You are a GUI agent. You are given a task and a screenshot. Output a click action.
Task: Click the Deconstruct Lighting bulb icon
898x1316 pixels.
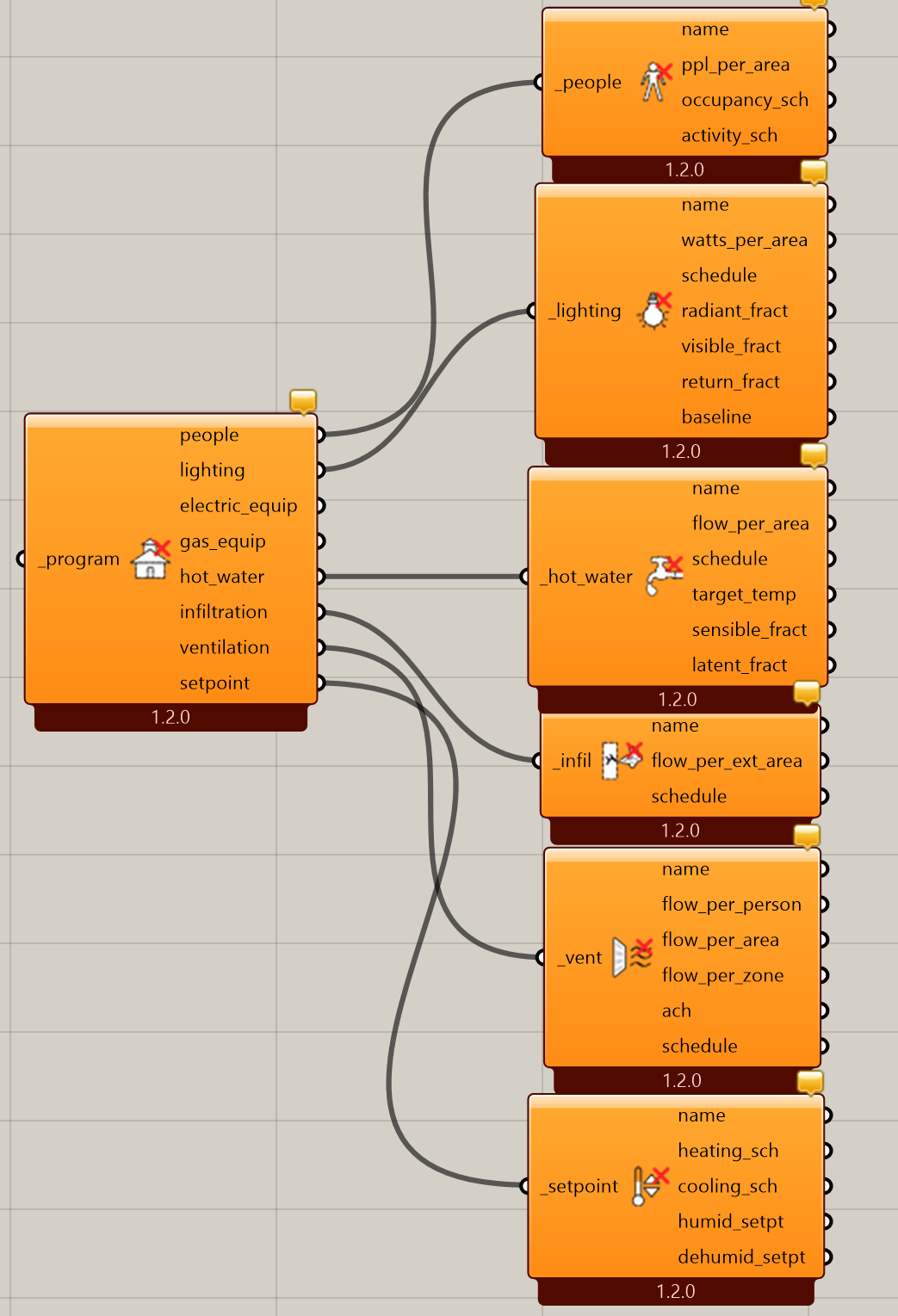[x=654, y=311]
